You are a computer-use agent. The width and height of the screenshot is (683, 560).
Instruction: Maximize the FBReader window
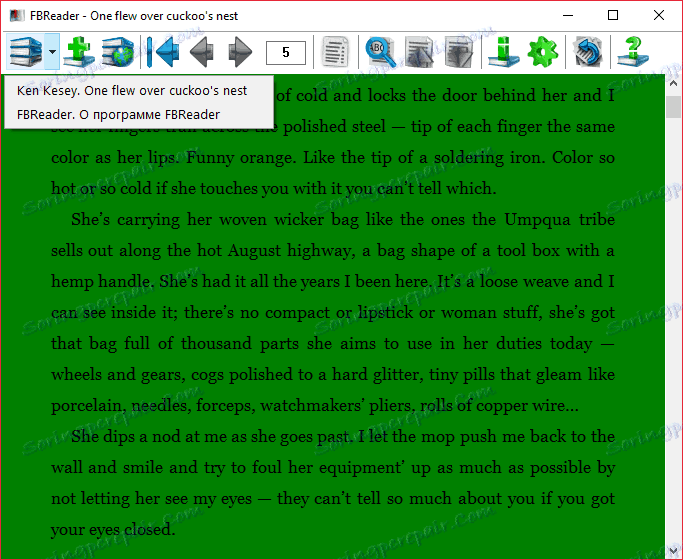pos(613,16)
